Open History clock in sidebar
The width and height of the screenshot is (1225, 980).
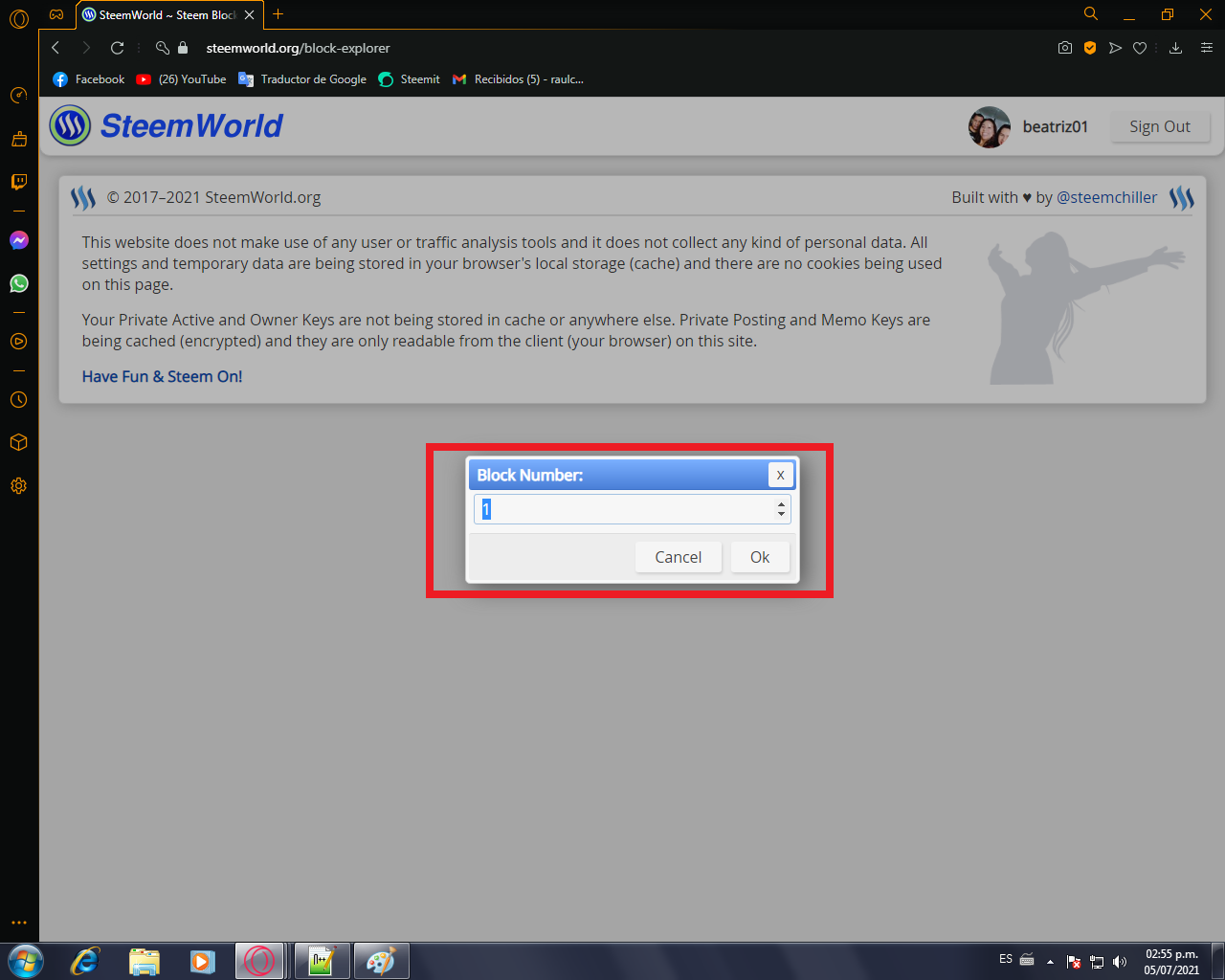click(x=19, y=400)
